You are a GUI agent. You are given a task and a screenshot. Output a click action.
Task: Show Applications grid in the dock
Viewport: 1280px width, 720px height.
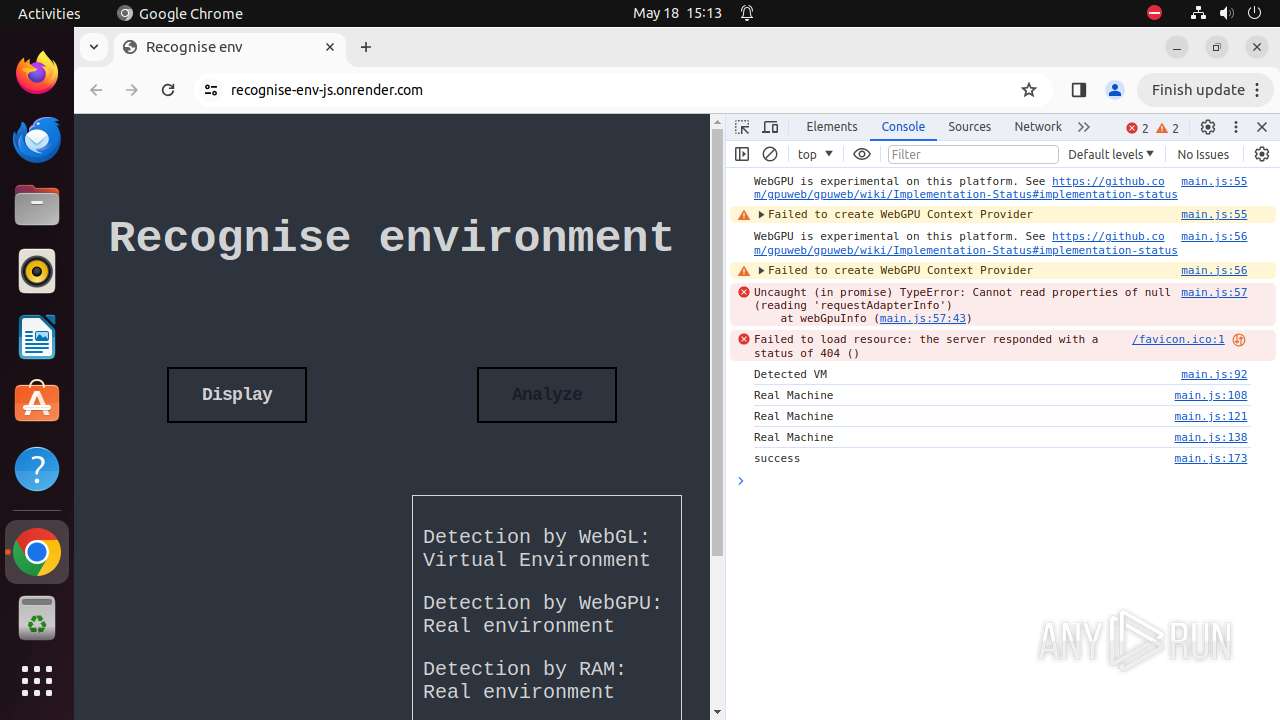pos(37,681)
